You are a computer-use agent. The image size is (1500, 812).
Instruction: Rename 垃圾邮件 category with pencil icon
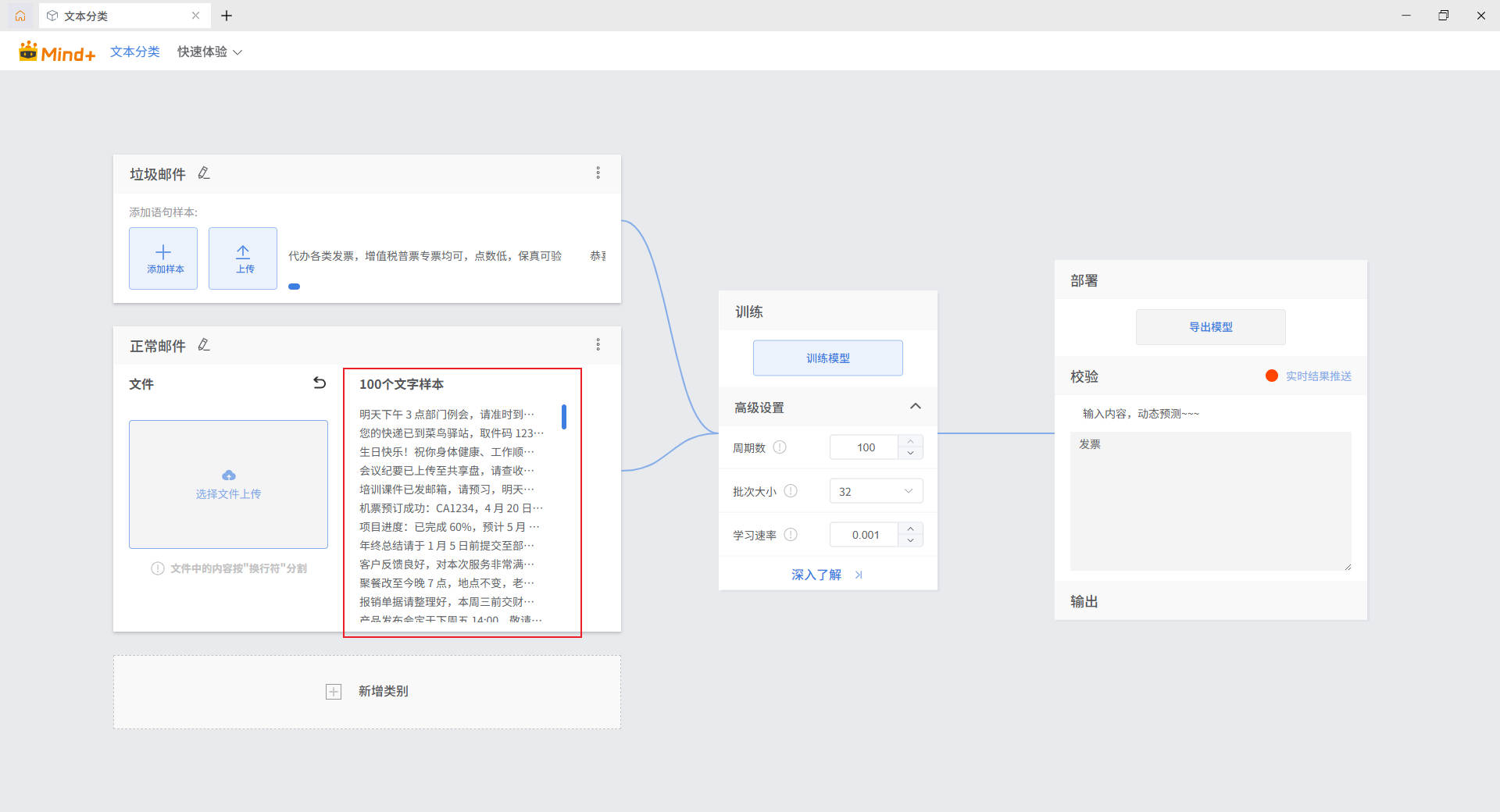(x=204, y=173)
